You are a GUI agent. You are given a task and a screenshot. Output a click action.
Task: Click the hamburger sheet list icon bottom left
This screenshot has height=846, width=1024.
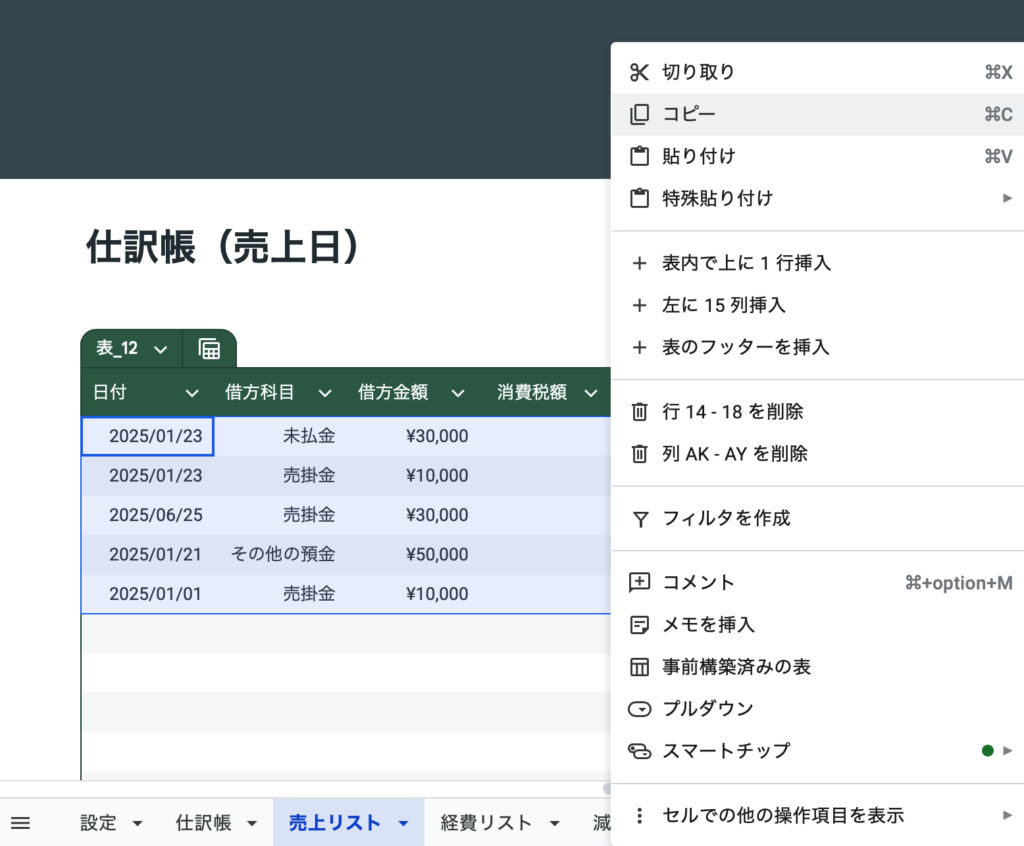click(x=22, y=822)
